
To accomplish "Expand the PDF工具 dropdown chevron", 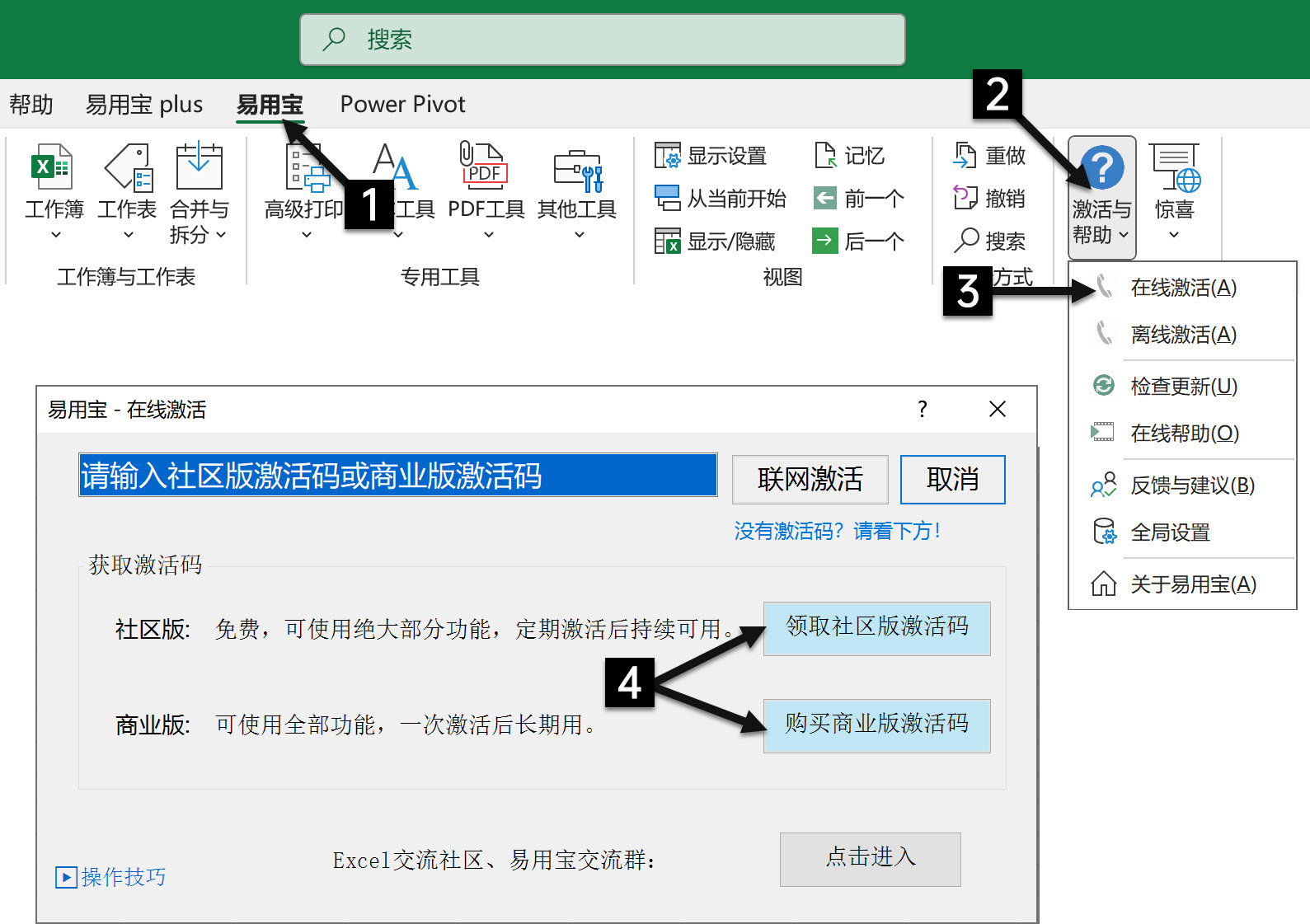I will 488,235.
